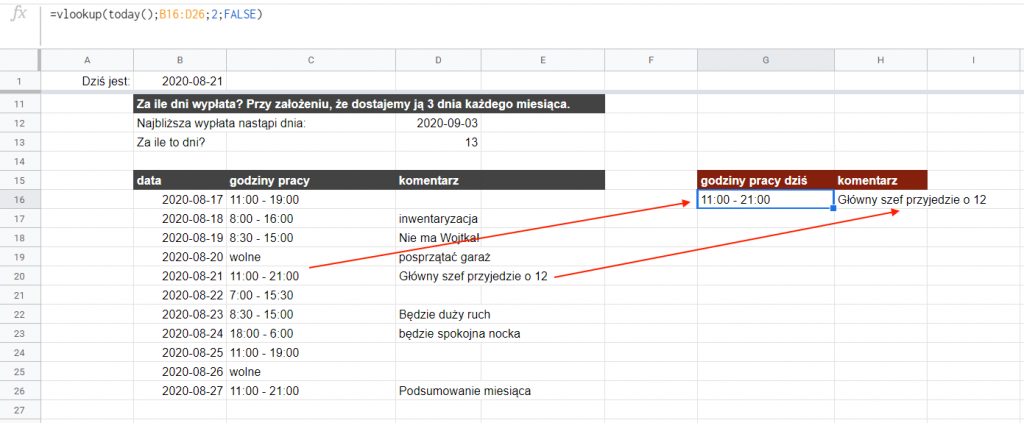Click the '18:00 - 6:00' hours cell
This screenshot has height=423, width=1024.
(x=310, y=334)
